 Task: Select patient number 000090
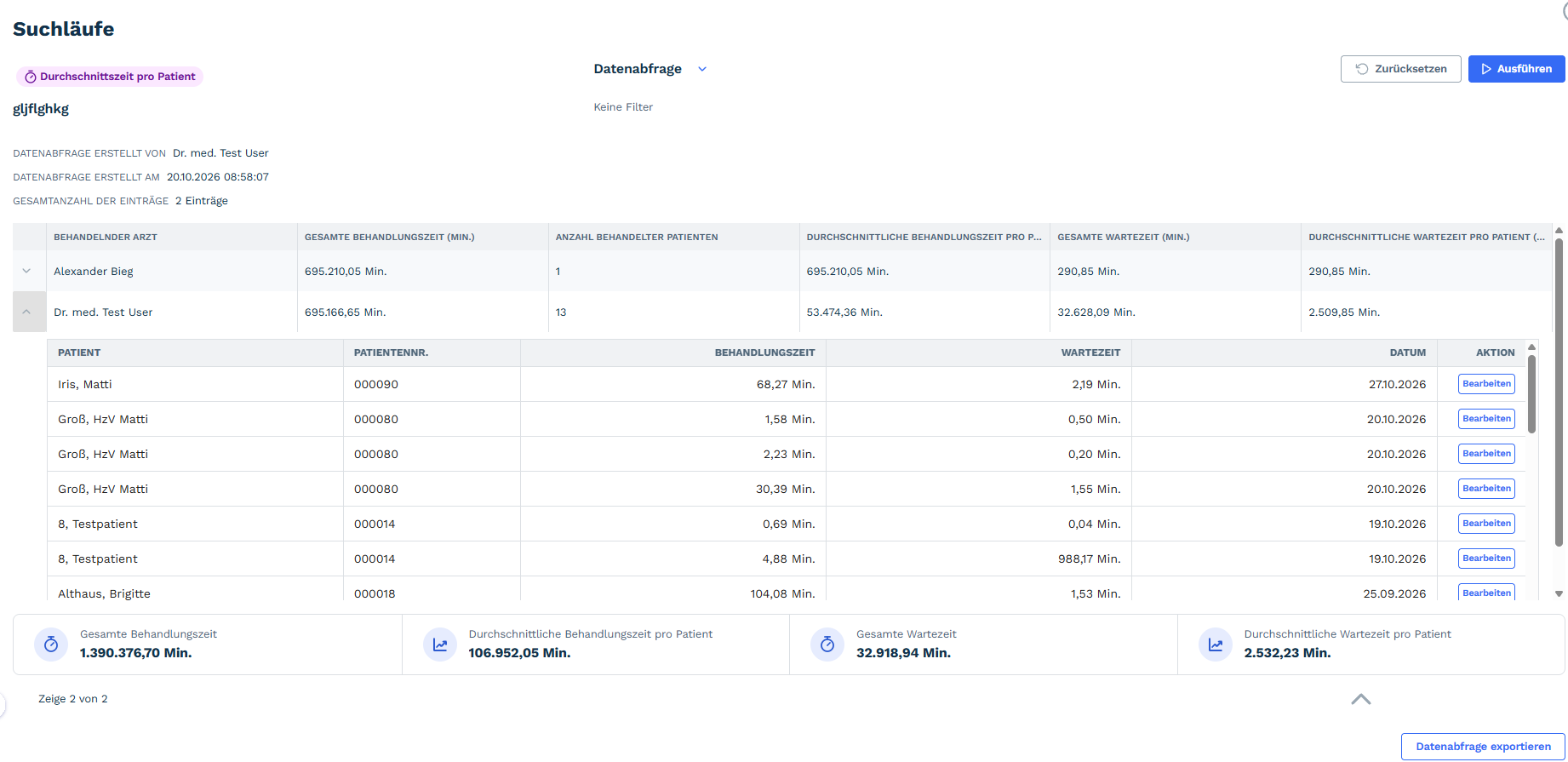(376, 385)
